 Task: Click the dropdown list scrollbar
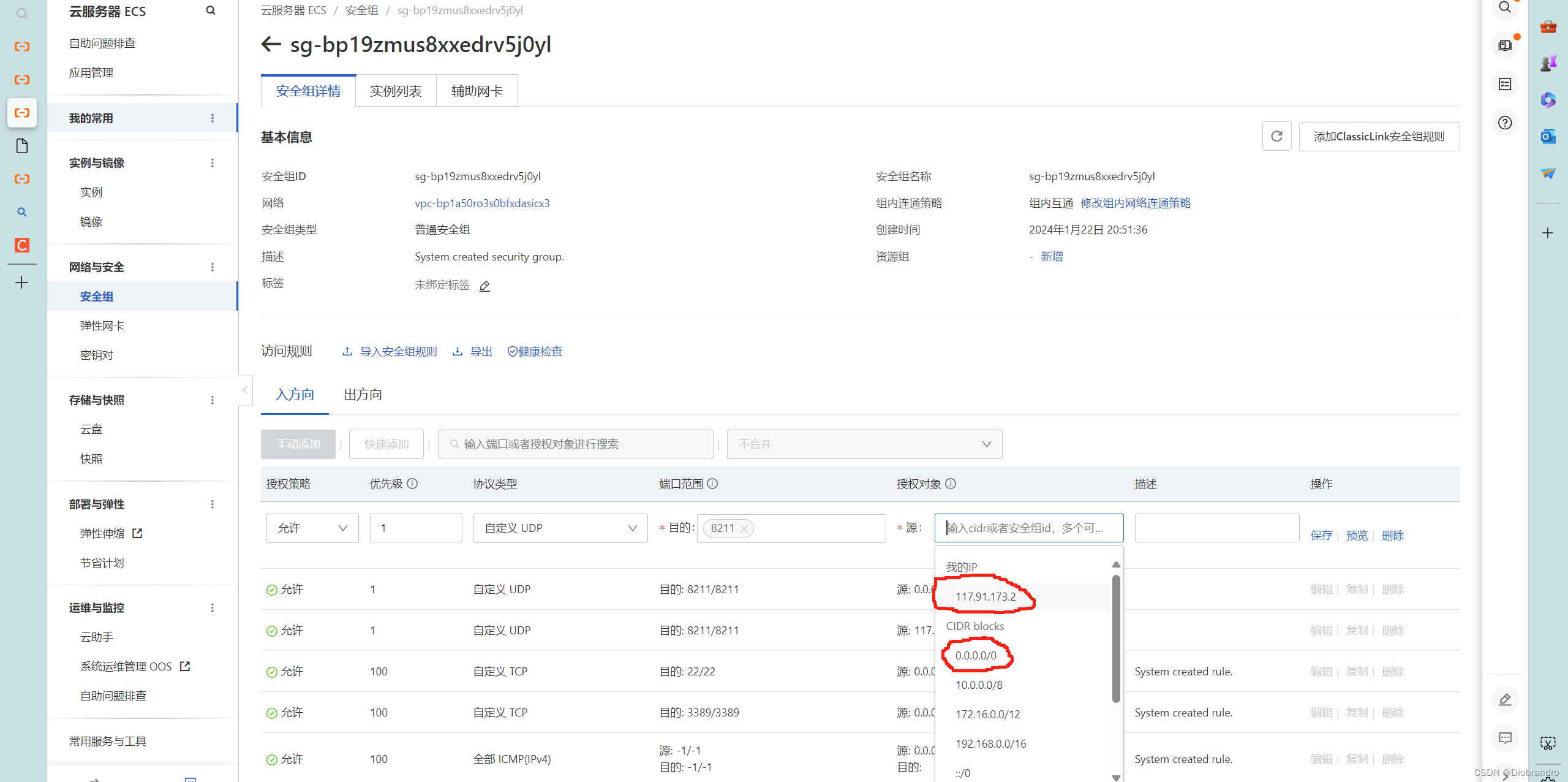pyautogui.click(x=1116, y=637)
